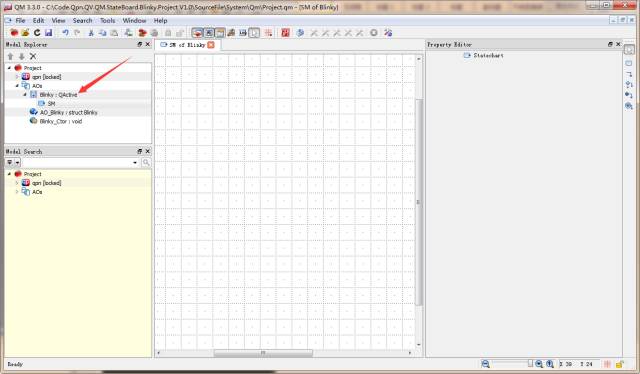Collapse the Blinky : QActive node
This screenshot has width=640, height=374.
click(24, 95)
